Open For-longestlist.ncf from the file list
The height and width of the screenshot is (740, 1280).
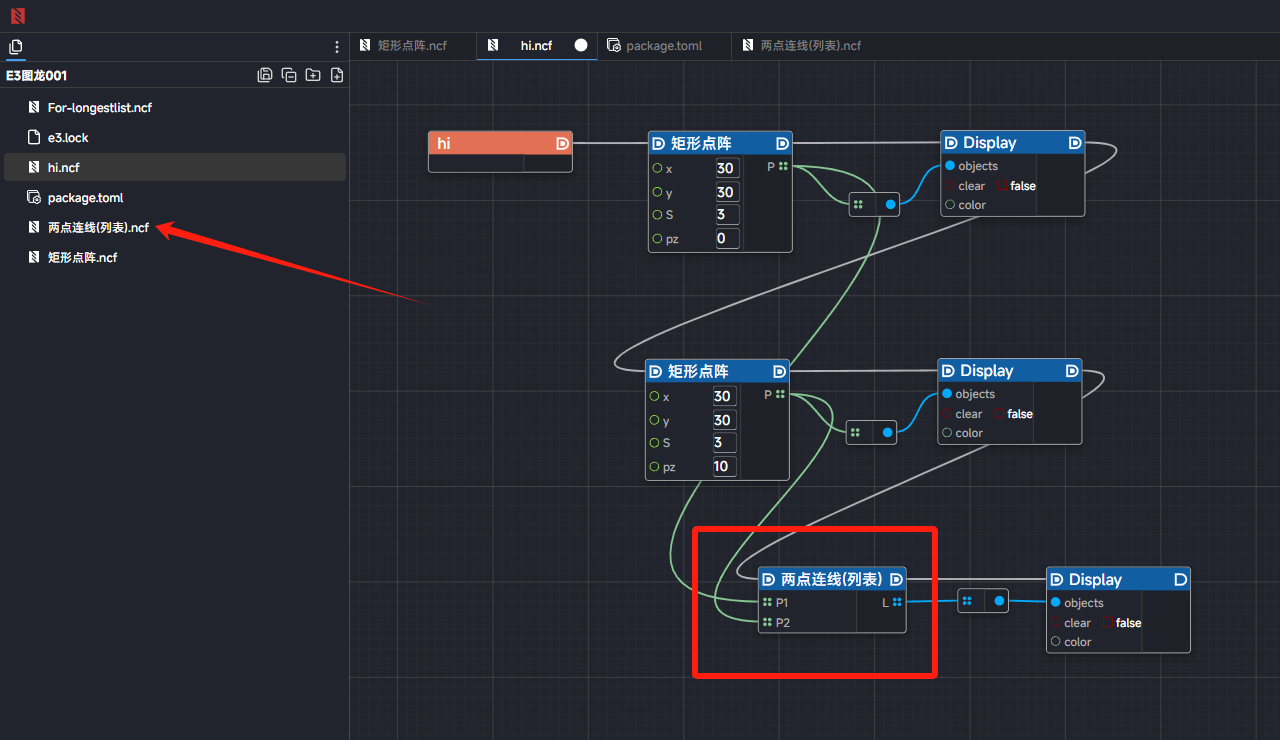(99, 108)
